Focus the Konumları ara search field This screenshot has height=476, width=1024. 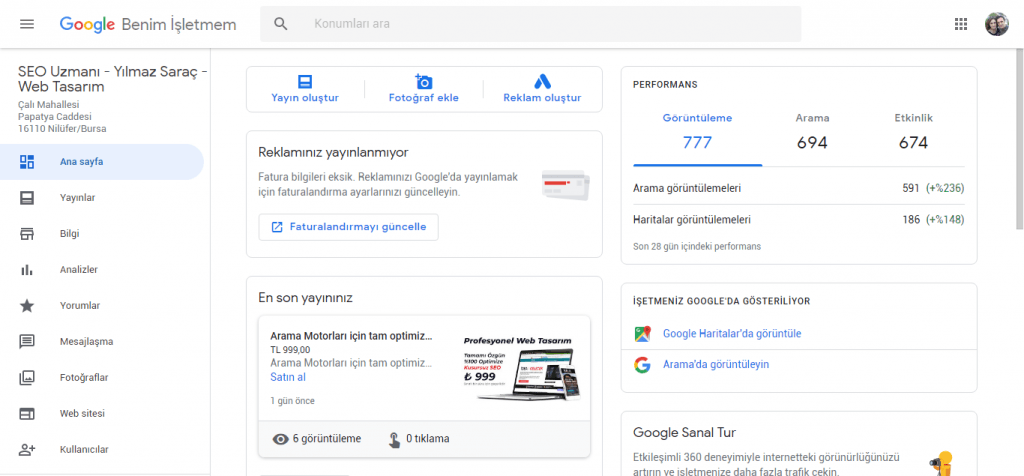click(x=530, y=24)
